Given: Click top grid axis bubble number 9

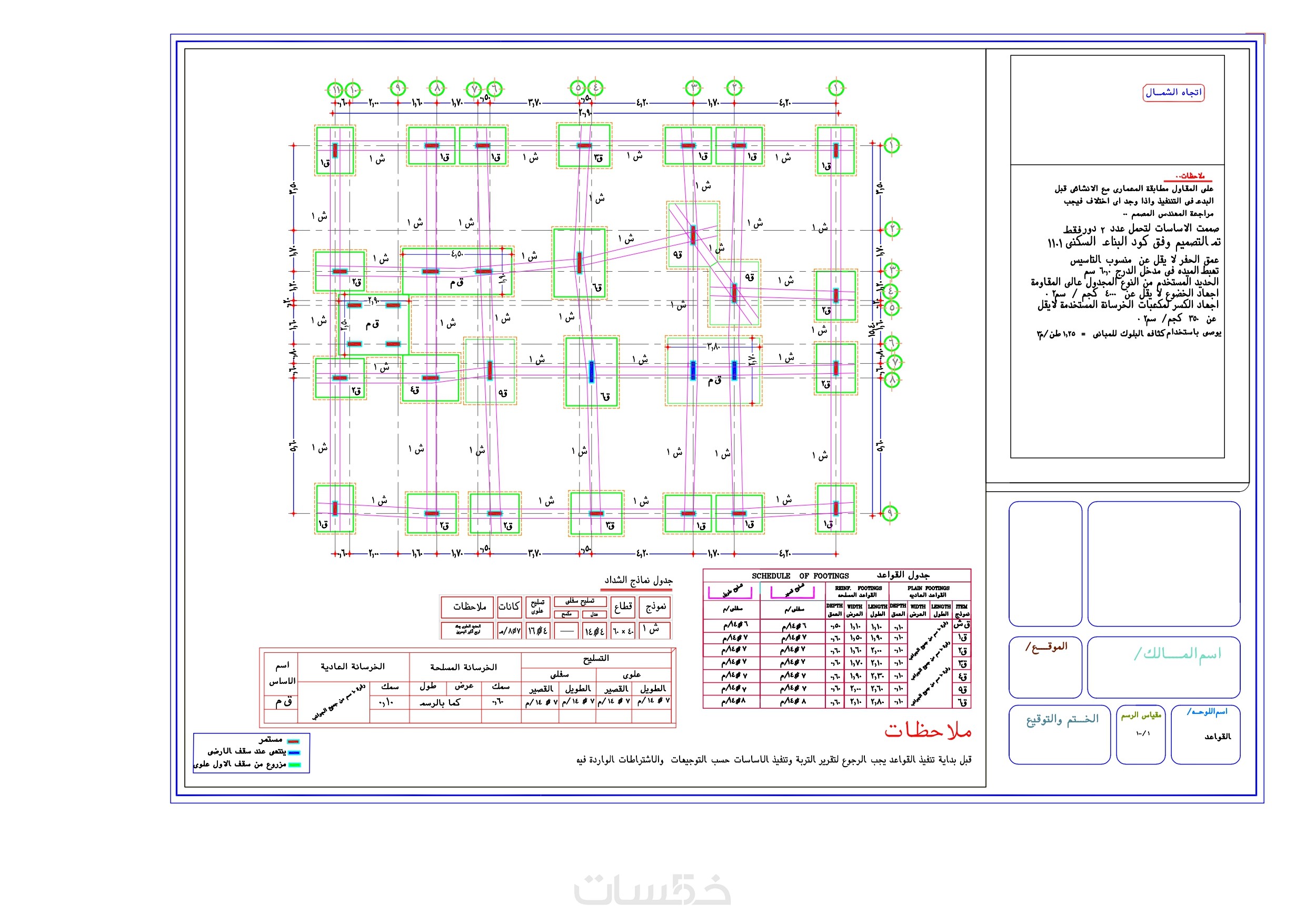Looking at the screenshot, I should (397, 87).
